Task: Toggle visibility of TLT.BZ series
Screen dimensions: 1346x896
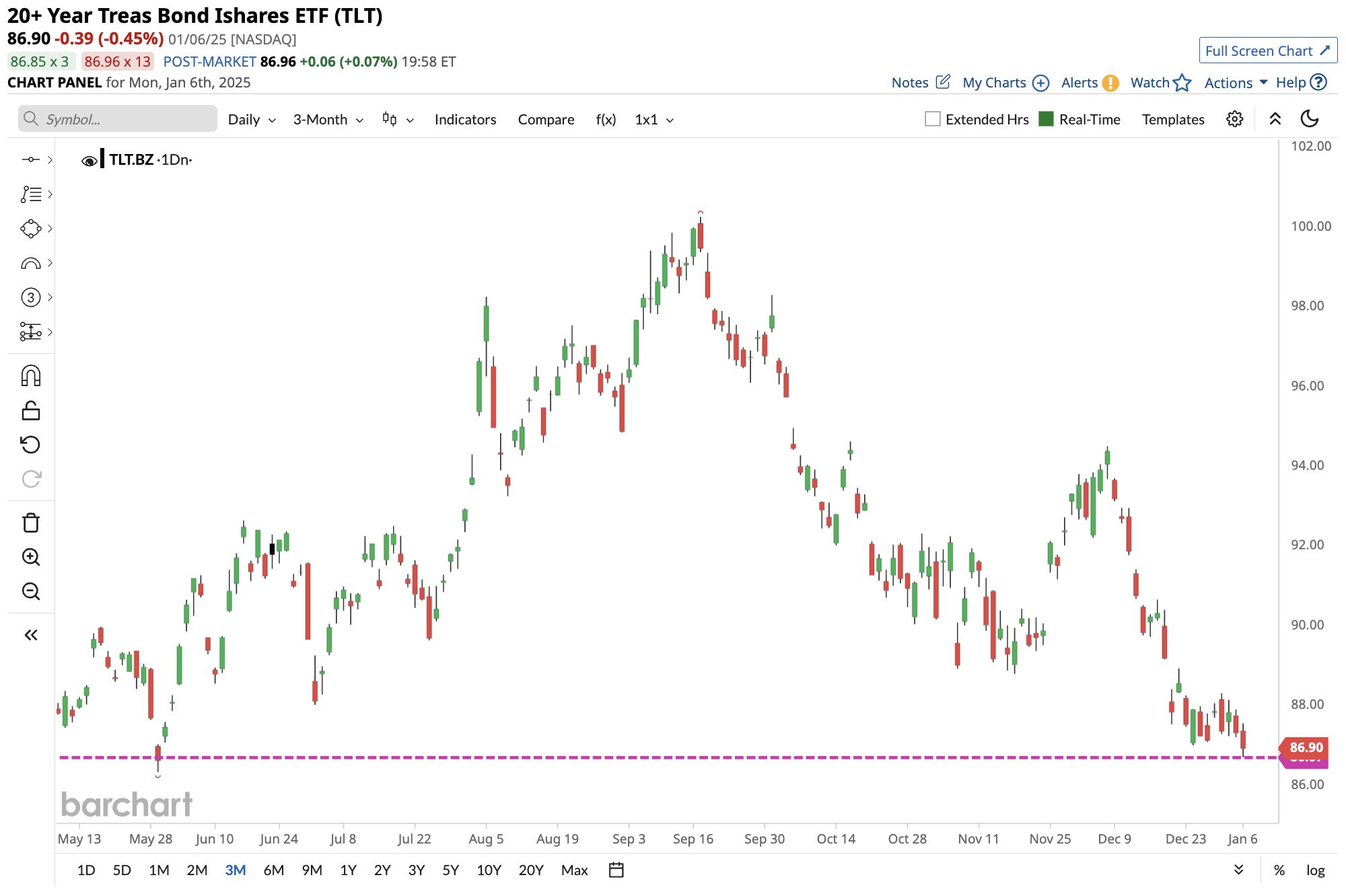Action: pyautogui.click(x=89, y=160)
